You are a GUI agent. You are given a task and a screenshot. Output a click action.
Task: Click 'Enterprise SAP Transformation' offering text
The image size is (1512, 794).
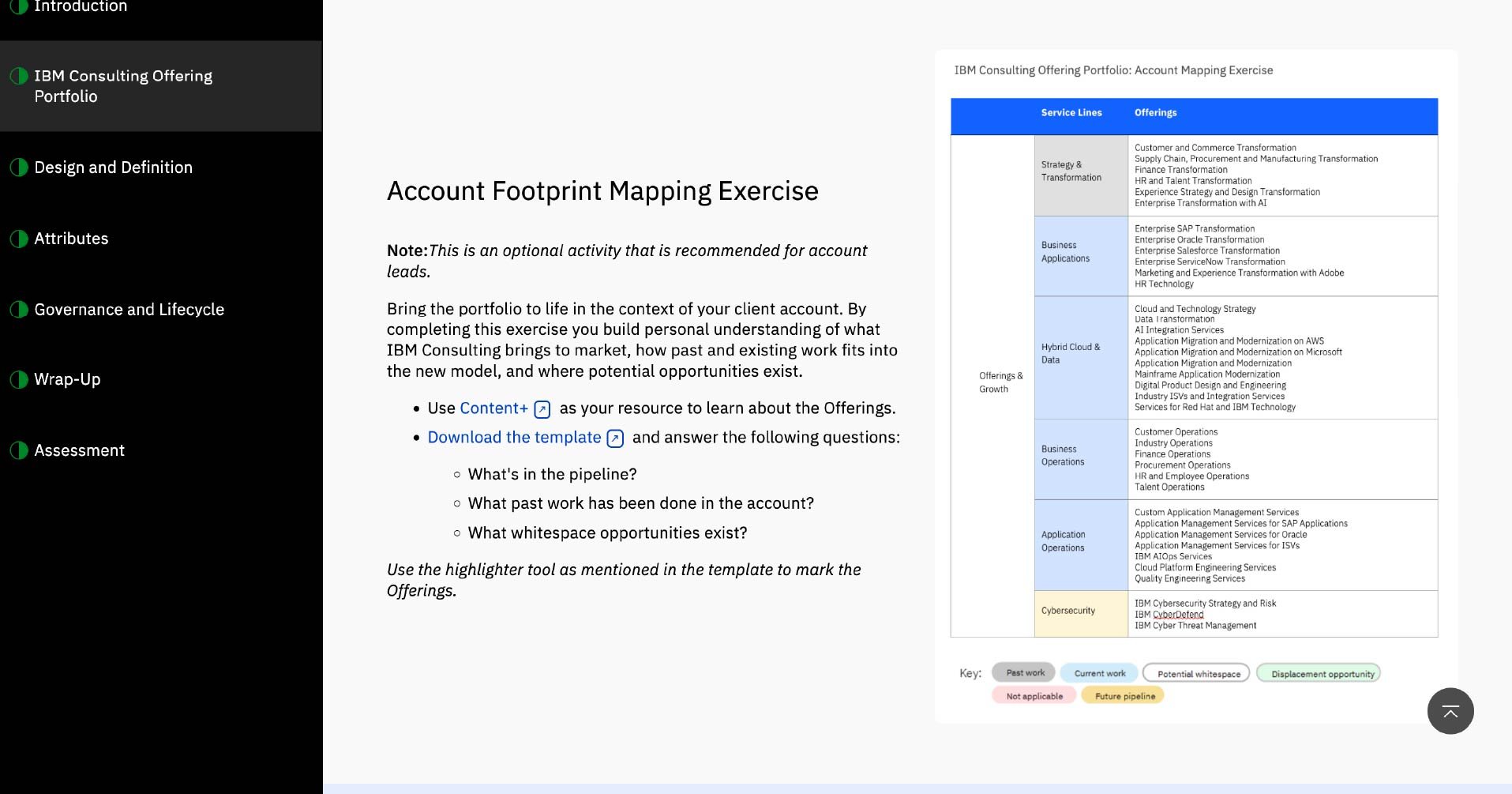point(1195,229)
